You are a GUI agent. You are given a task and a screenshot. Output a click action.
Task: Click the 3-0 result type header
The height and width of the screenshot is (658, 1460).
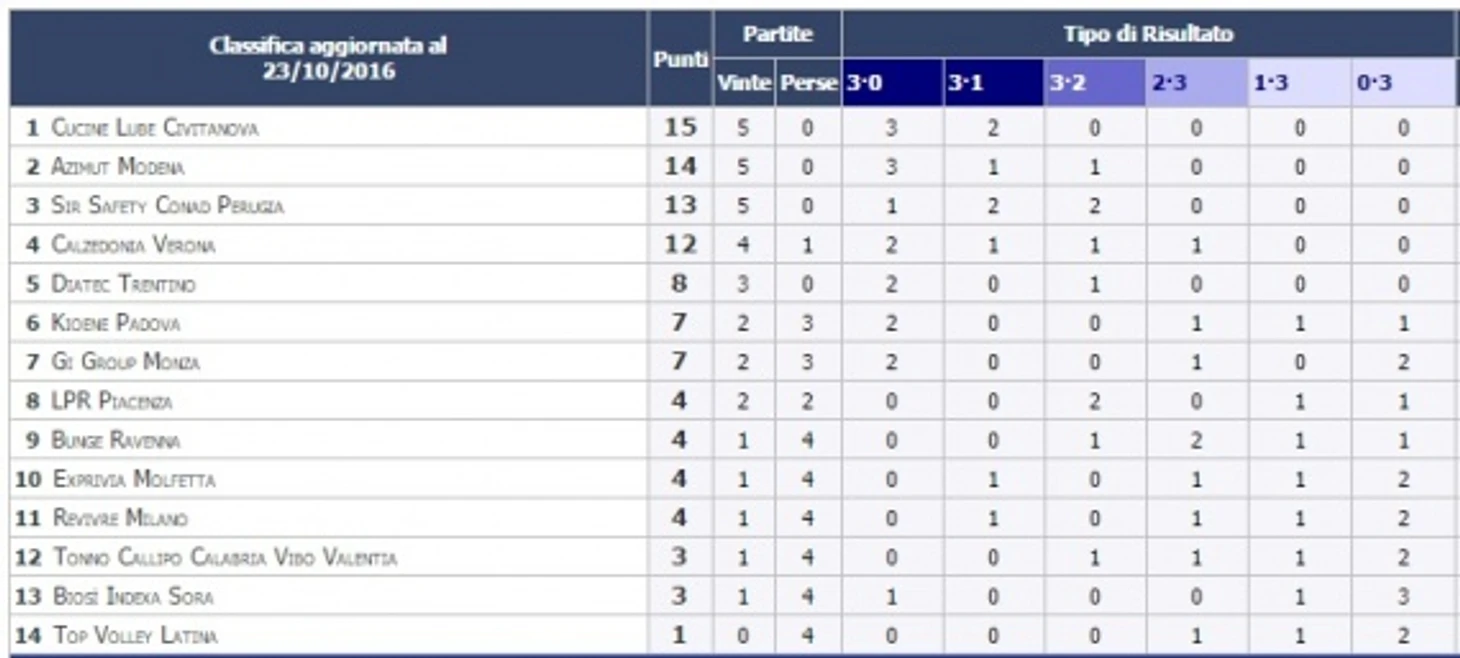pos(892,83)
